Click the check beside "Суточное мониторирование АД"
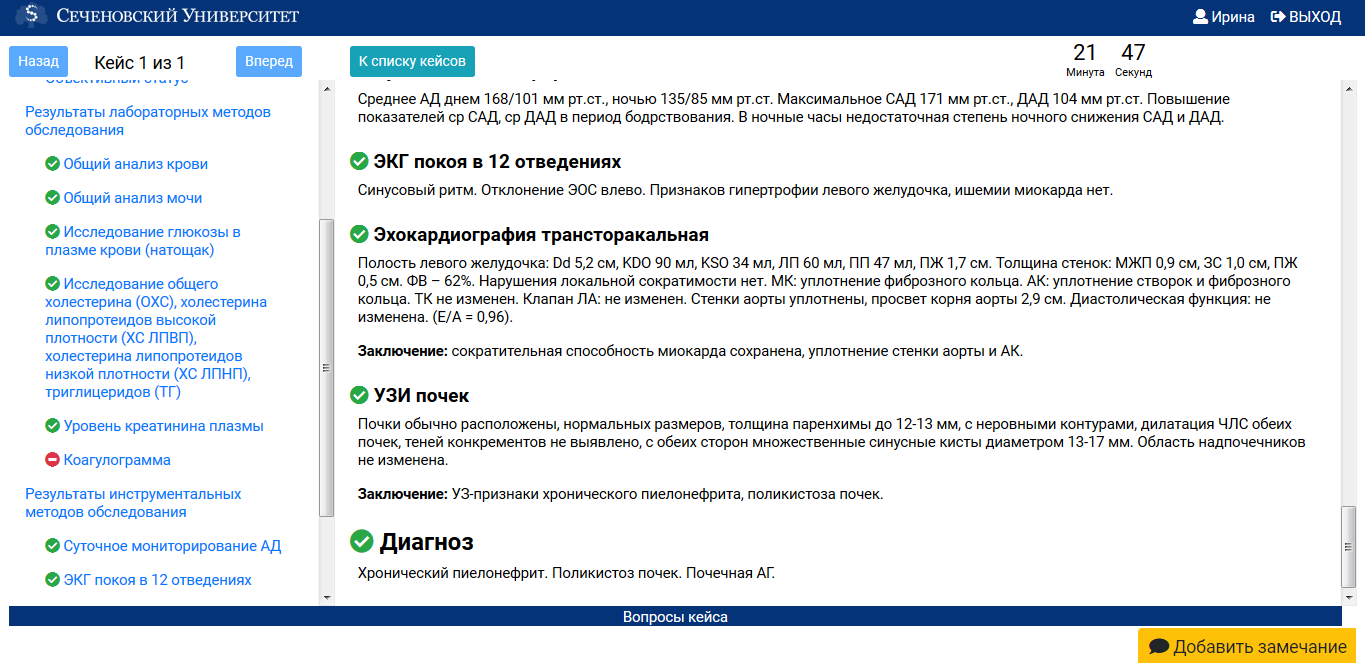The height and width of the screenshot is (663, 1365). [51, 545]
